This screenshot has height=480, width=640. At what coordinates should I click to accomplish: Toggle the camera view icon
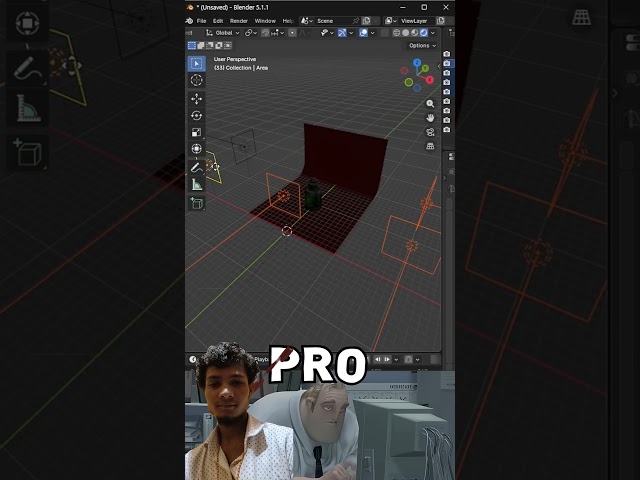point(430,132)
